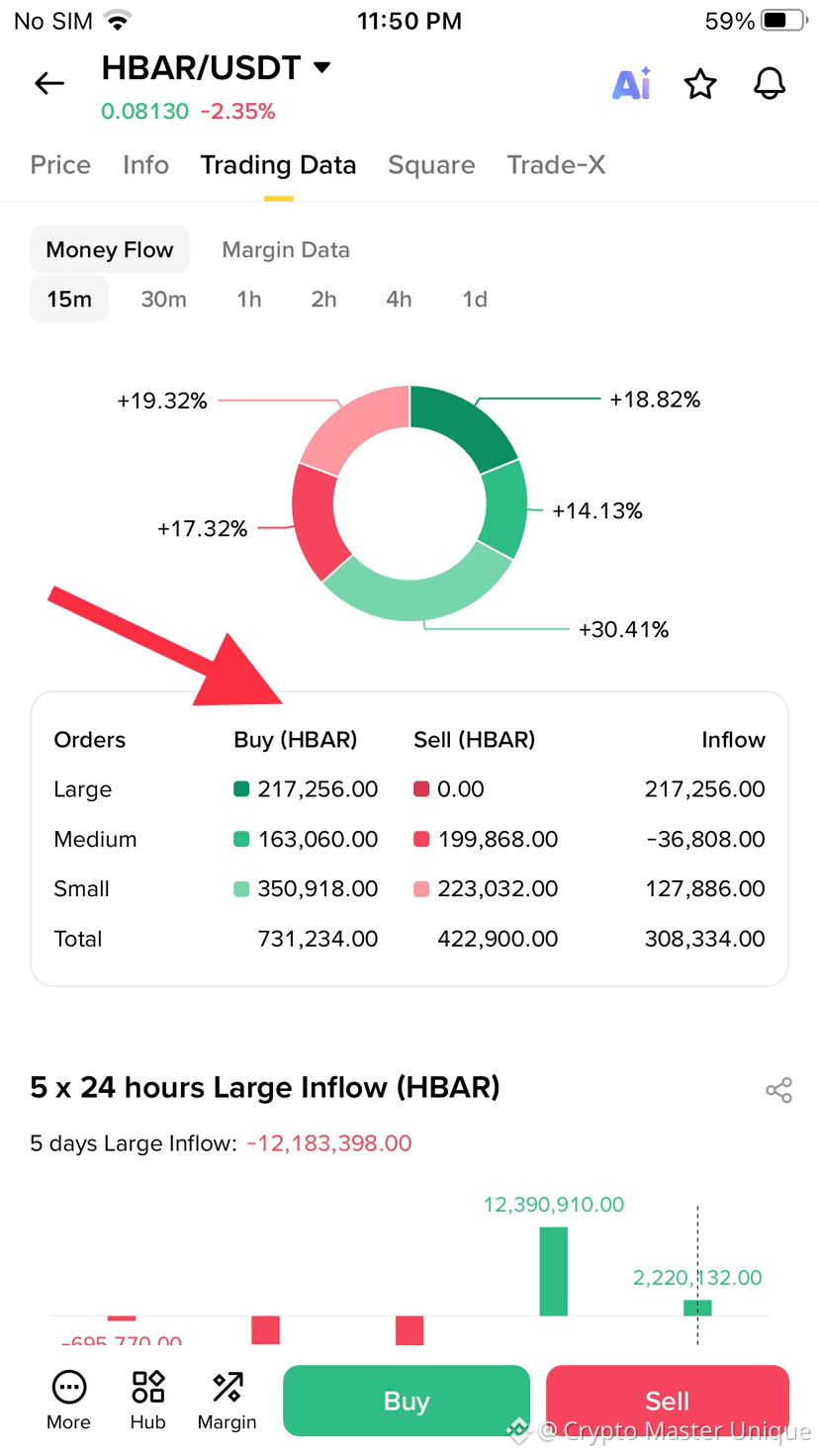Tap the +30.41% chart label
Image resolution: width=819 pixels, height=1456 pixels.
click(623, 629)
